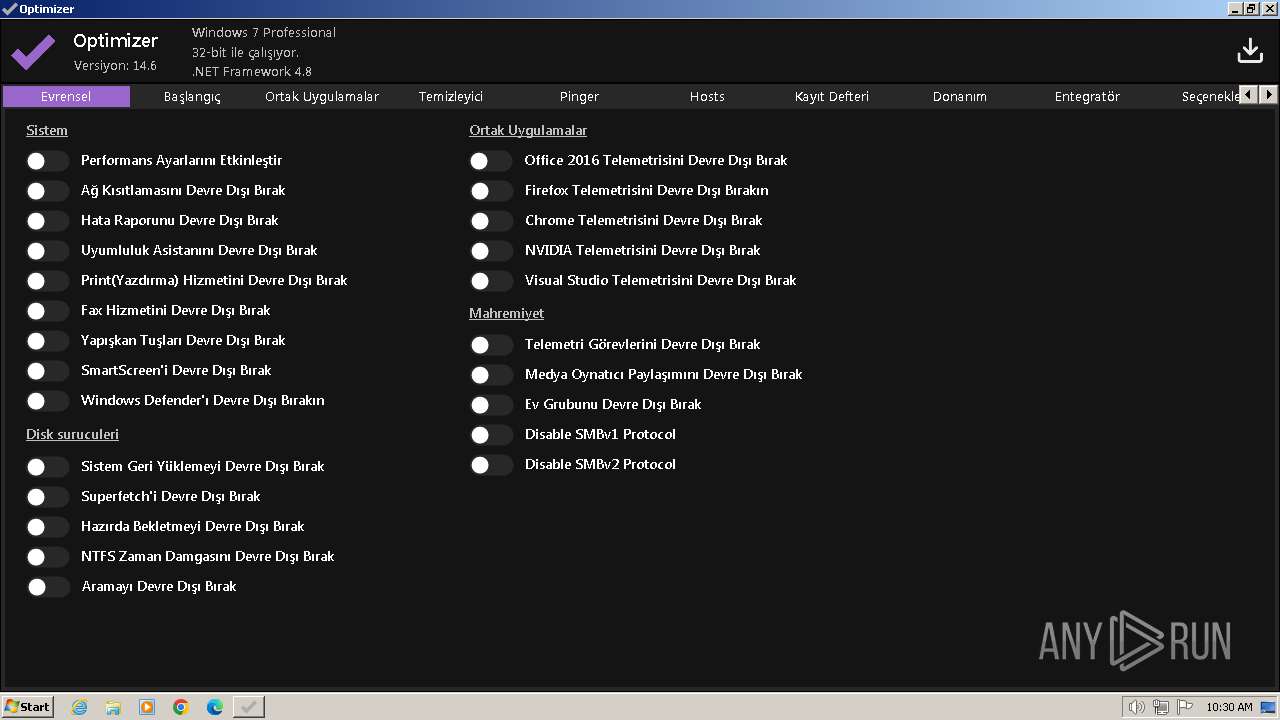Toggle Medya Oynatıcı Paylaşımını Devre Dışı Bırak
The height and width of the screenshot is (720, 1280).
coord(491,374)
